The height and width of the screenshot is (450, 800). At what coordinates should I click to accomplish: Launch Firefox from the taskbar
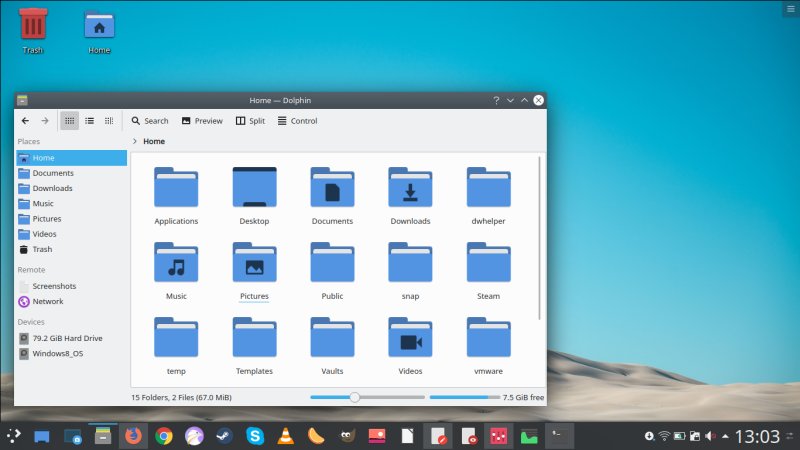[134, 436]
